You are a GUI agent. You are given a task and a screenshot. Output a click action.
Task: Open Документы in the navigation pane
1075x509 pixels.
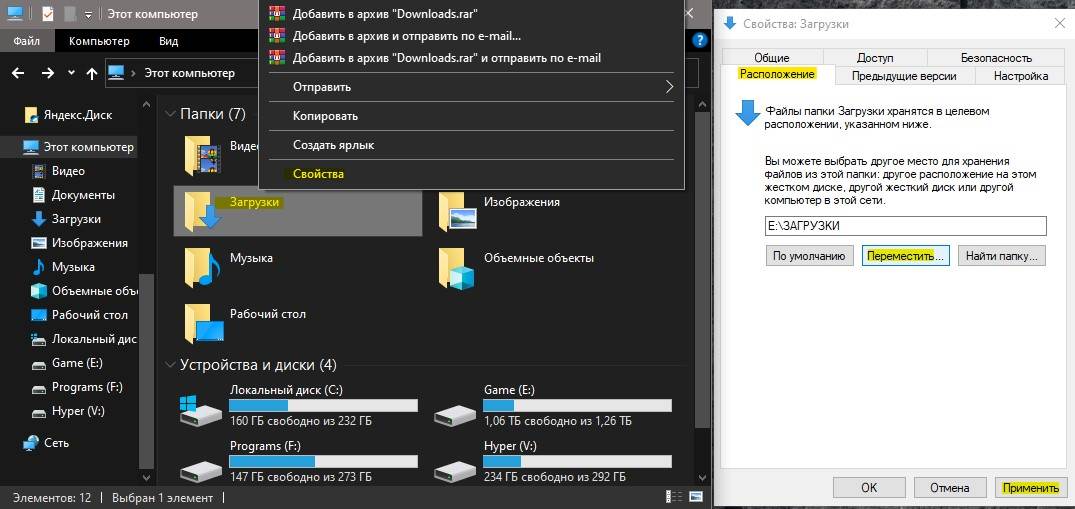point(73,195)
